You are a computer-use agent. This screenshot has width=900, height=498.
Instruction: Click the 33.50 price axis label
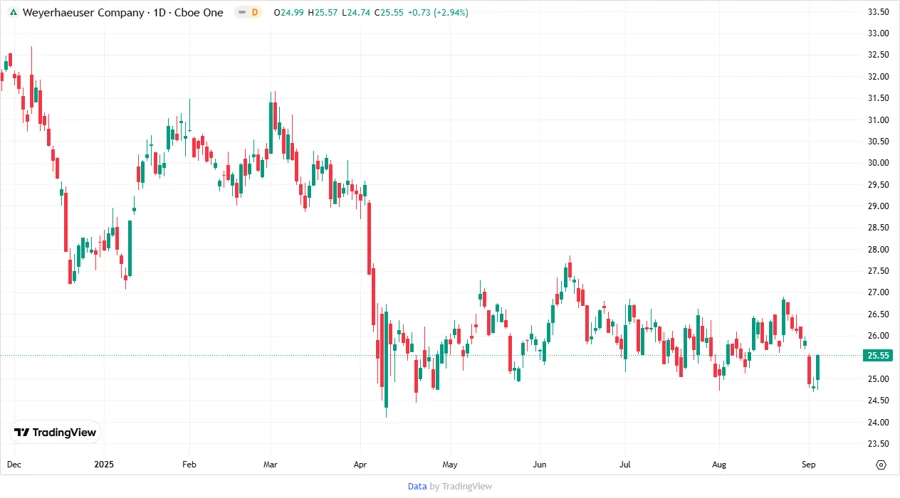(878, 11)
